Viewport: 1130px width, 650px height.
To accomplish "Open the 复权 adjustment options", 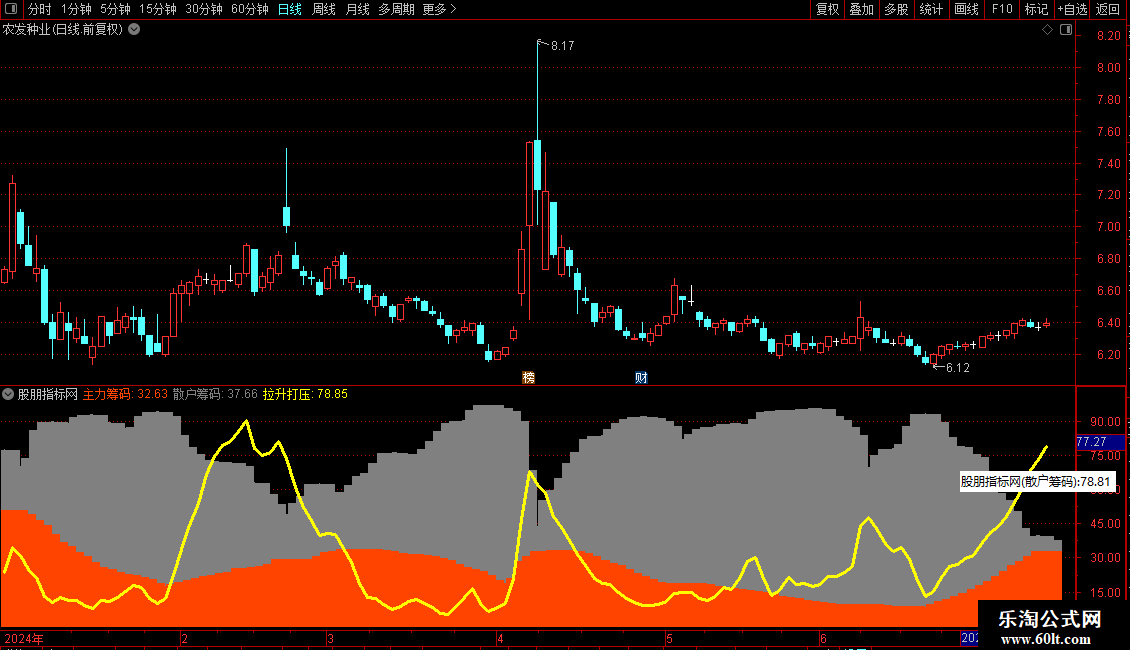I will coord(827,9).
